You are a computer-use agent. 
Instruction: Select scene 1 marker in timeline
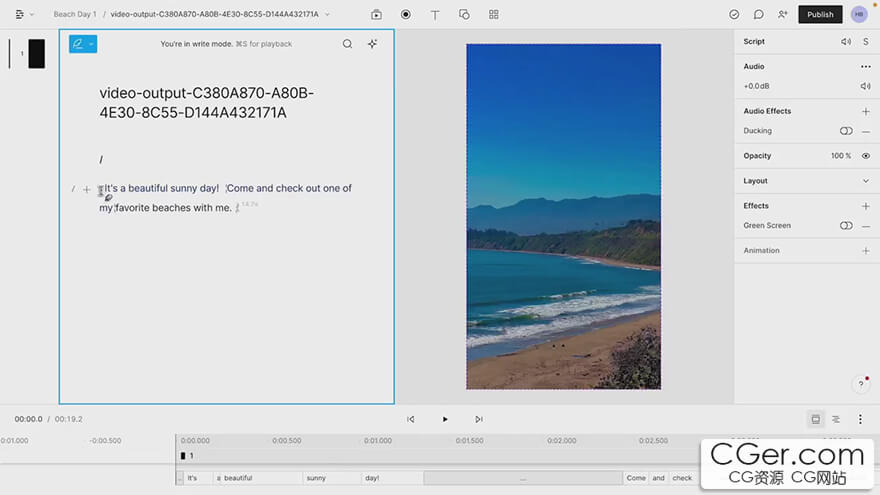tap(187, 456)
